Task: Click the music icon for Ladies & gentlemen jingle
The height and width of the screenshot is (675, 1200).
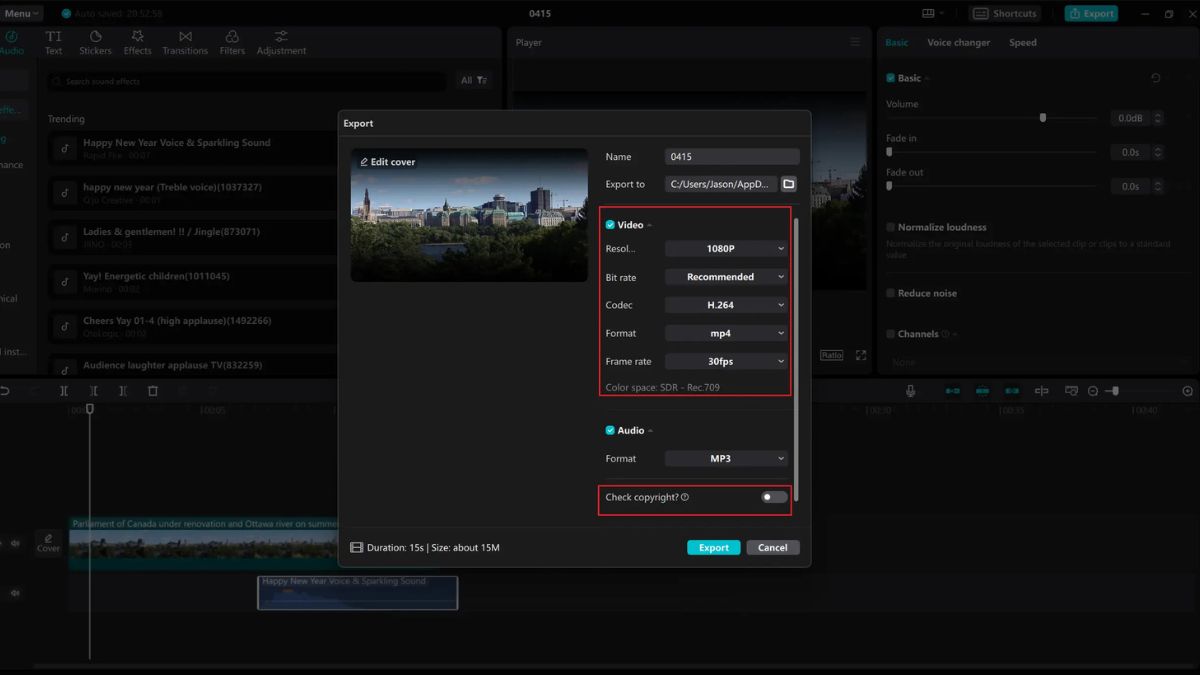Action: (64, 236)
